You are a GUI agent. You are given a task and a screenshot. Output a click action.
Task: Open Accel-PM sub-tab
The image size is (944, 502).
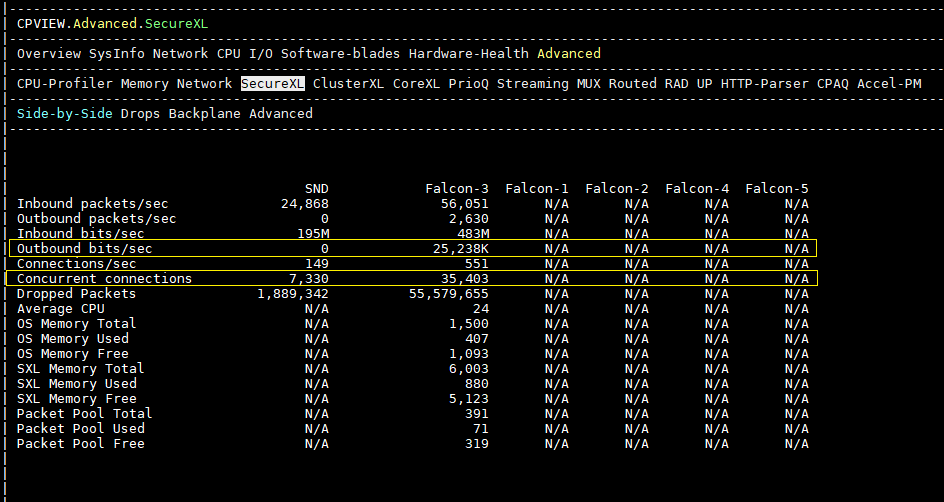coord(889,84)
